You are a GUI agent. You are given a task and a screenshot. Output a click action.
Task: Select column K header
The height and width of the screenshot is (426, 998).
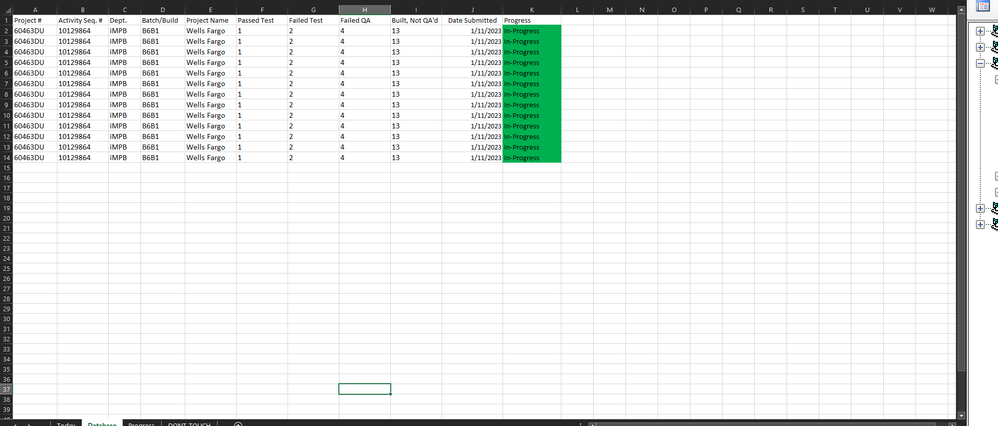tap(531, 10)
